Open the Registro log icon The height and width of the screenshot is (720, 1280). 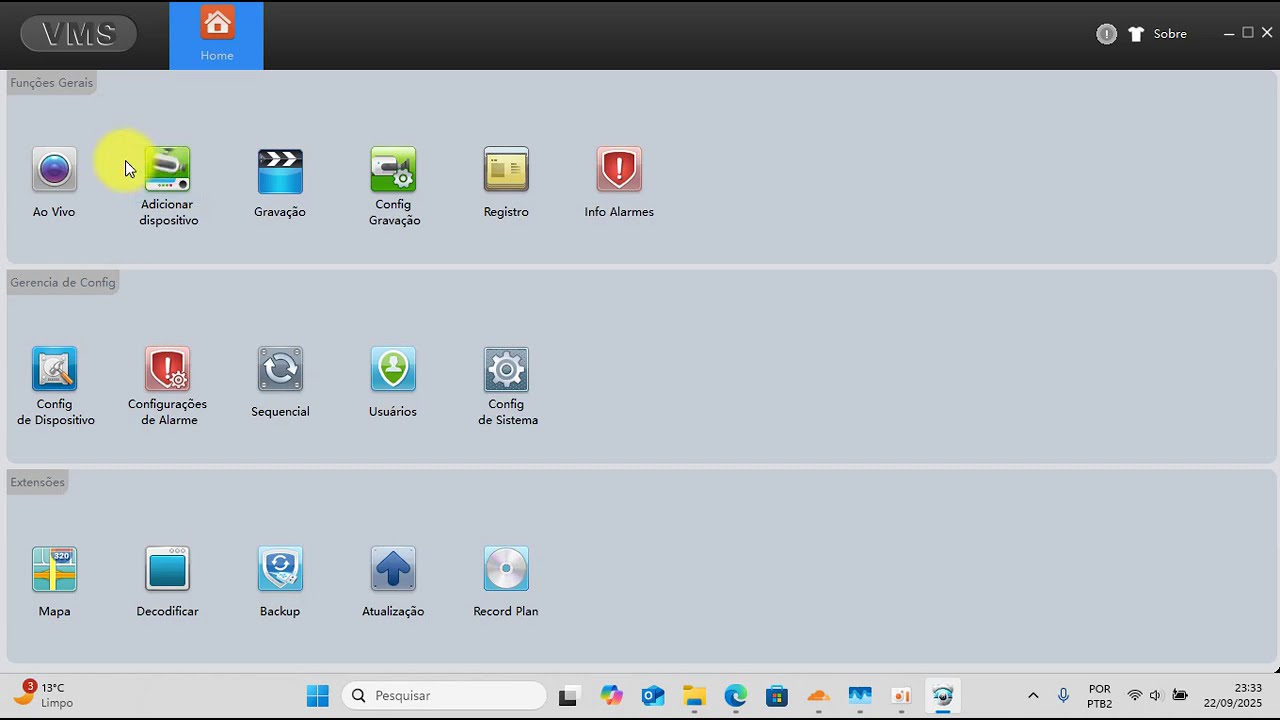coord(506,170)
